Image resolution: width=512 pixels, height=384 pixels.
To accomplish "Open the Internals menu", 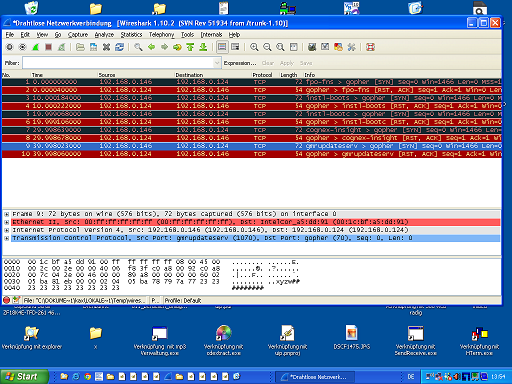I will click(211, 35).
